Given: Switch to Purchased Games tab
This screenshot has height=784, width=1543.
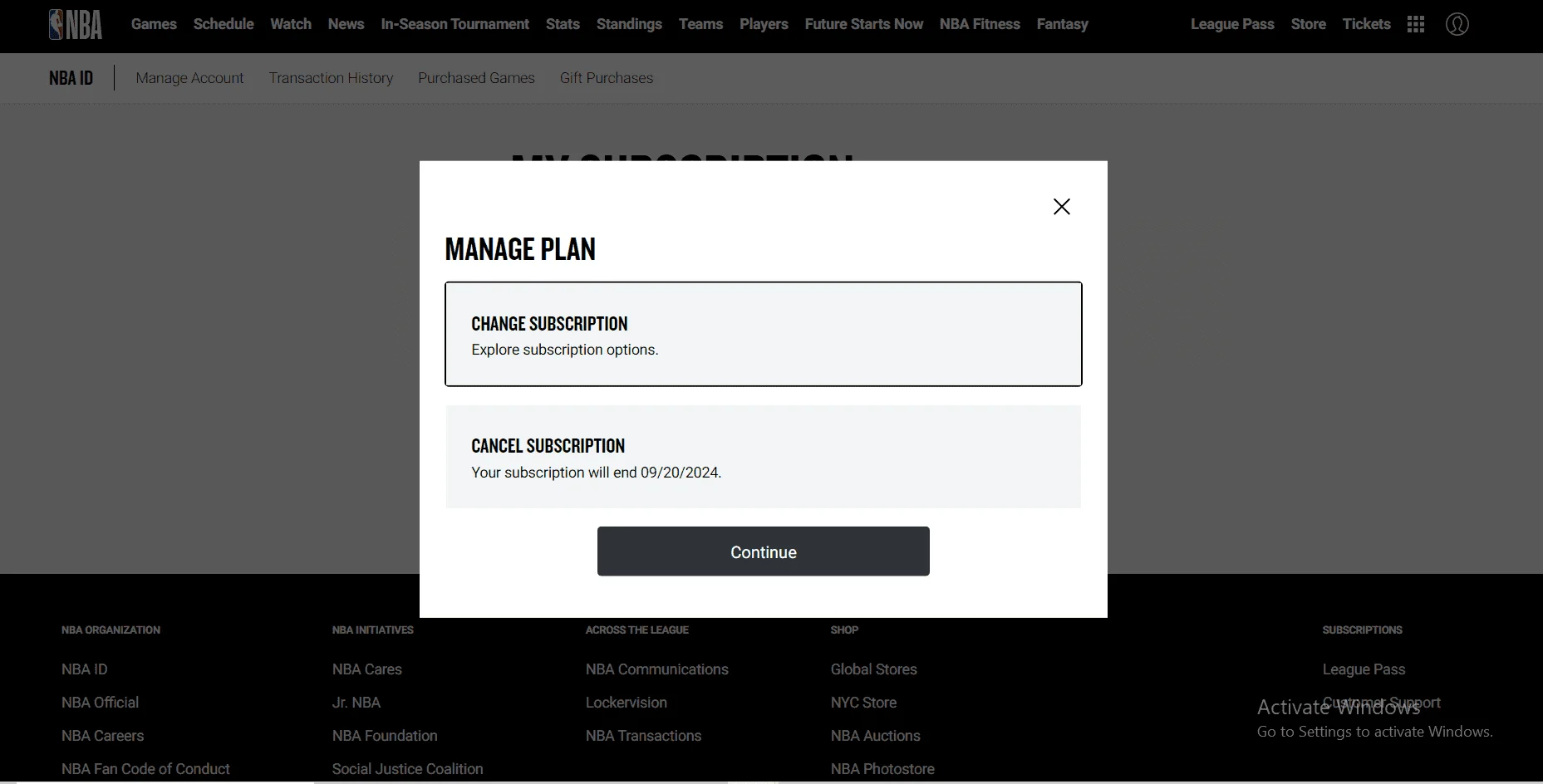Looking at the screenshot, I should [x=476, y=78].
